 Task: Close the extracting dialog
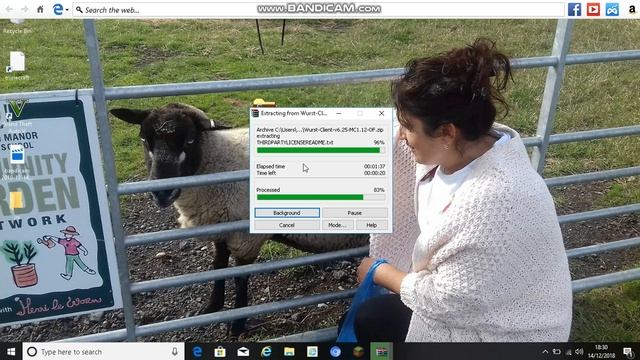point(381,113)
